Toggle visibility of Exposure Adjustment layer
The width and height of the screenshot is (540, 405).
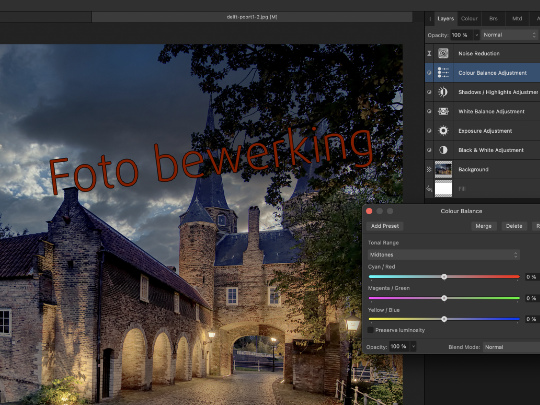pyautogui.click(x=429, y=131)
